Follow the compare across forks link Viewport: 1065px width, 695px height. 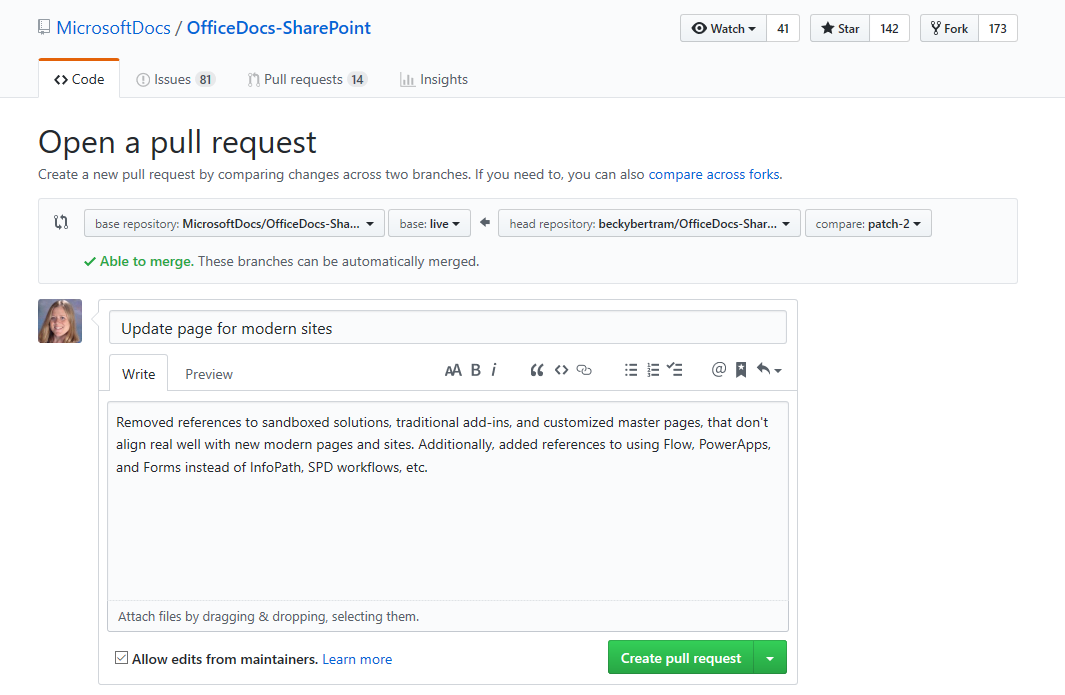[714, 174]
